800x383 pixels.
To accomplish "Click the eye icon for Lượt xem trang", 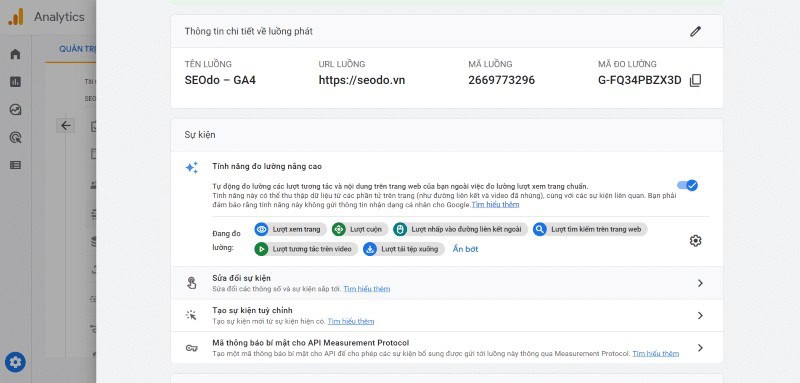I will [x=261, y=229].
